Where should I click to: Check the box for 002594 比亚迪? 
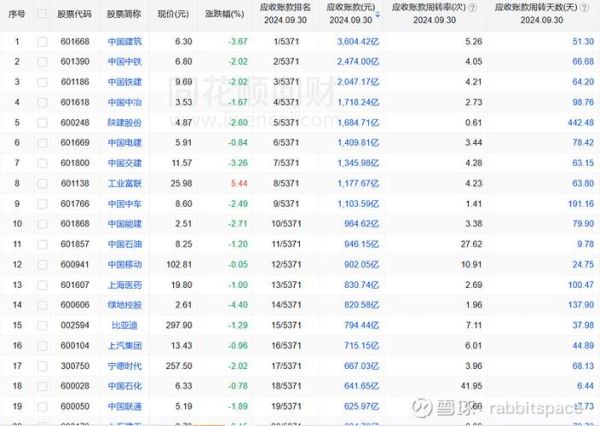tap(42, 326)
